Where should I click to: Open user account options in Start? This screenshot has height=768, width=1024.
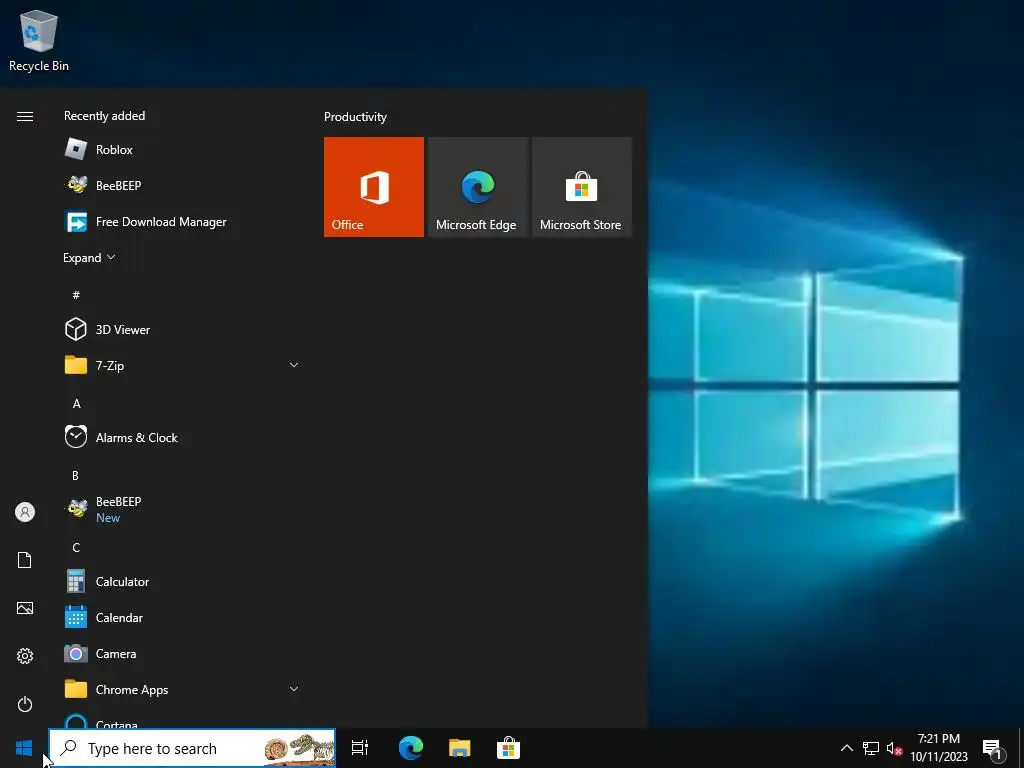(x=25, y=512)
